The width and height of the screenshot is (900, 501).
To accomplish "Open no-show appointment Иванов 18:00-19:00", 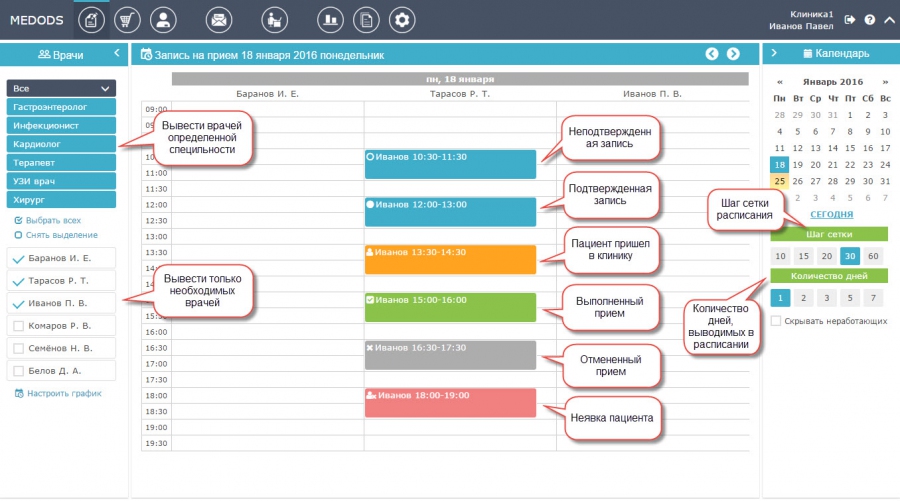I will 450,403.
